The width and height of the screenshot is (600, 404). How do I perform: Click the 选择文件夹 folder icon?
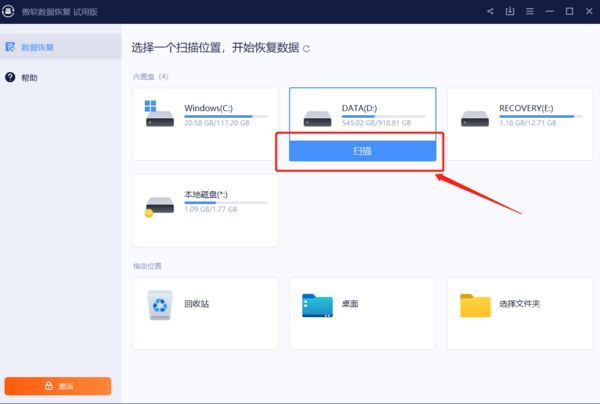(x=475, y=305)
